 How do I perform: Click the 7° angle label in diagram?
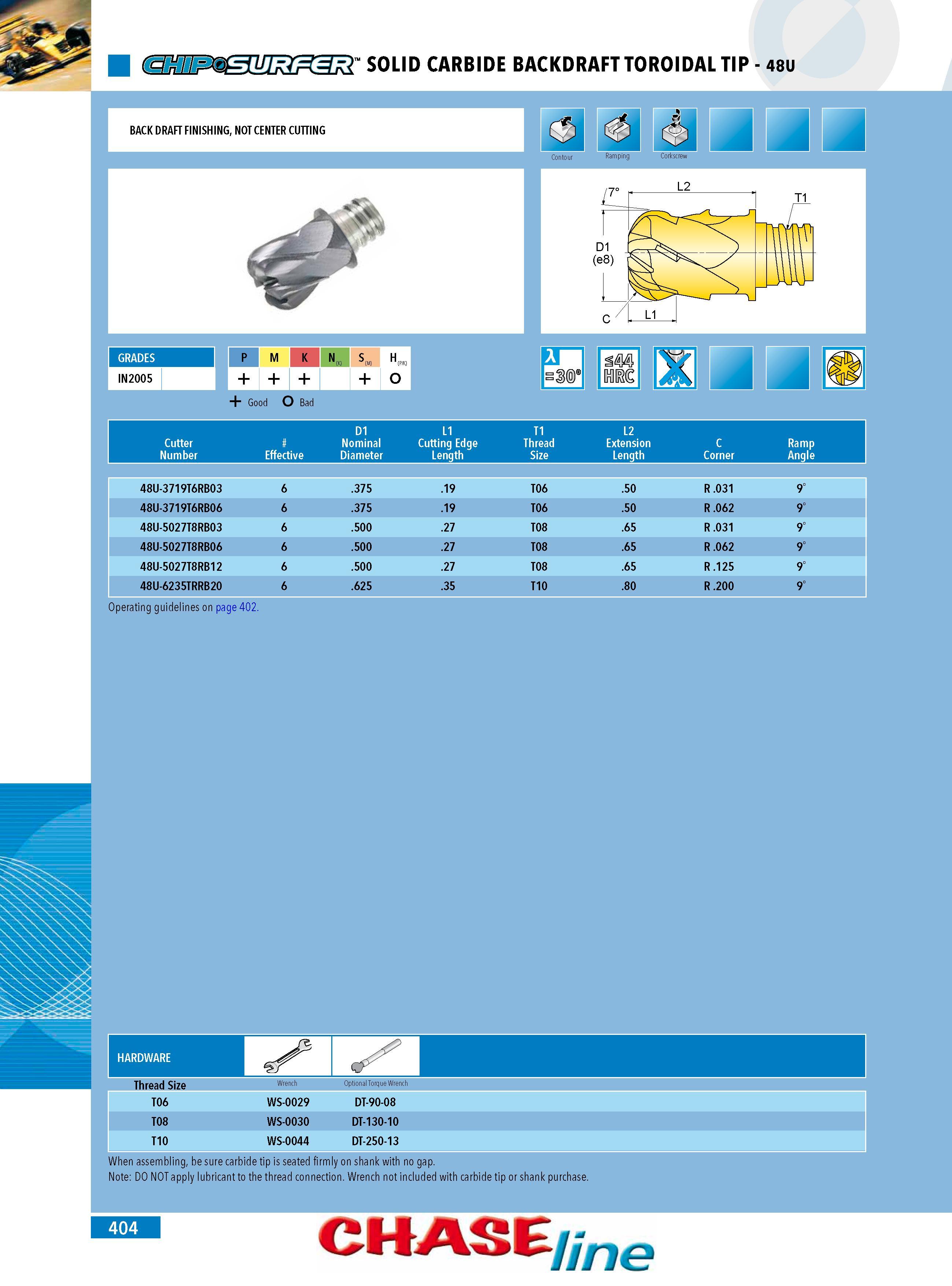point(614,192)
